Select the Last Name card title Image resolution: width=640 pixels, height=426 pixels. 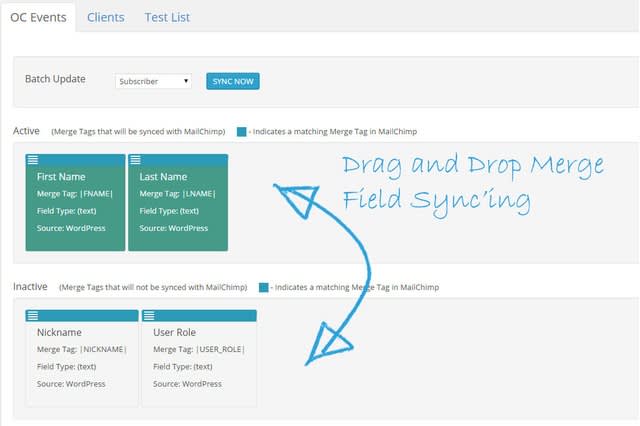[165, 176]
